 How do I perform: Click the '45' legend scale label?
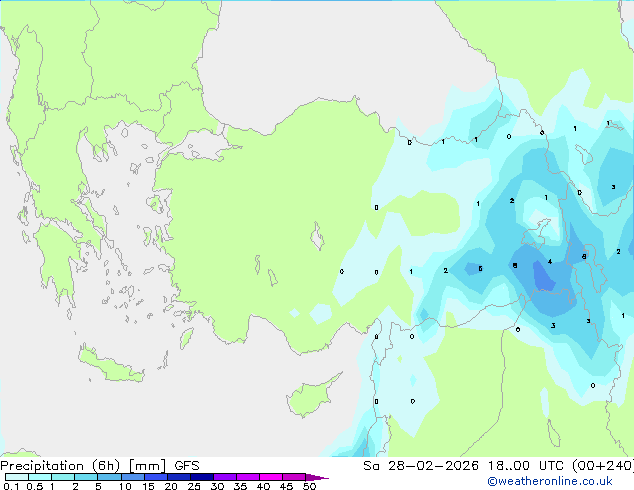[x=286, y=486]
